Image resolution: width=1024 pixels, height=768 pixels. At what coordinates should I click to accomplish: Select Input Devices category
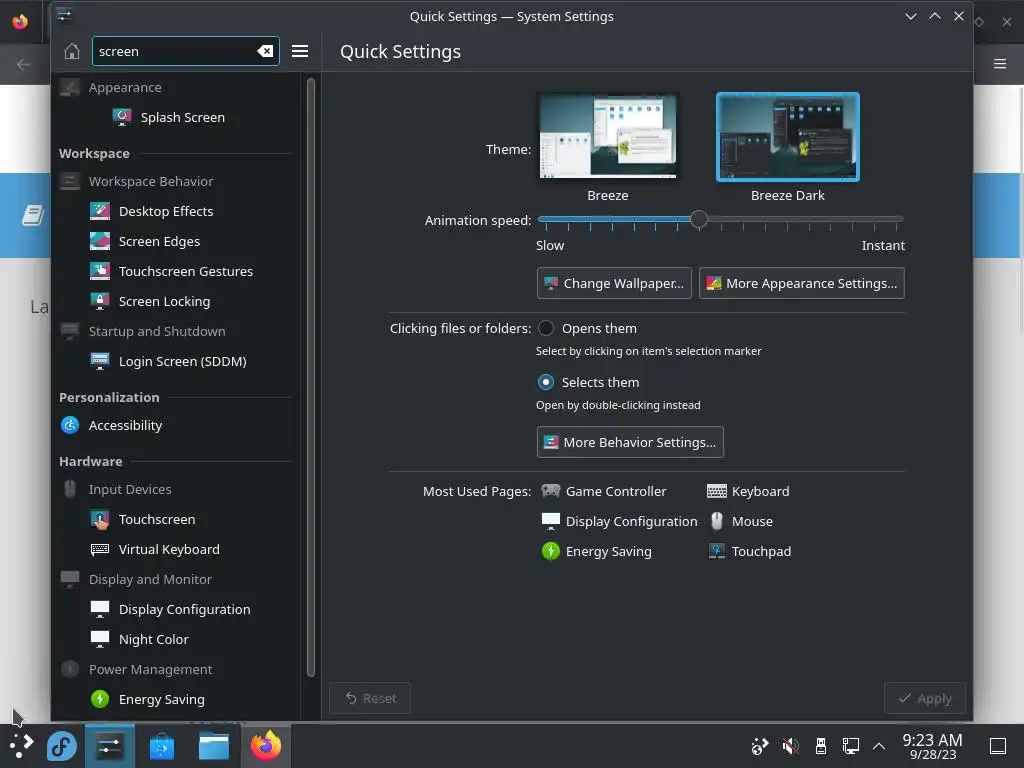pos(174,490)
